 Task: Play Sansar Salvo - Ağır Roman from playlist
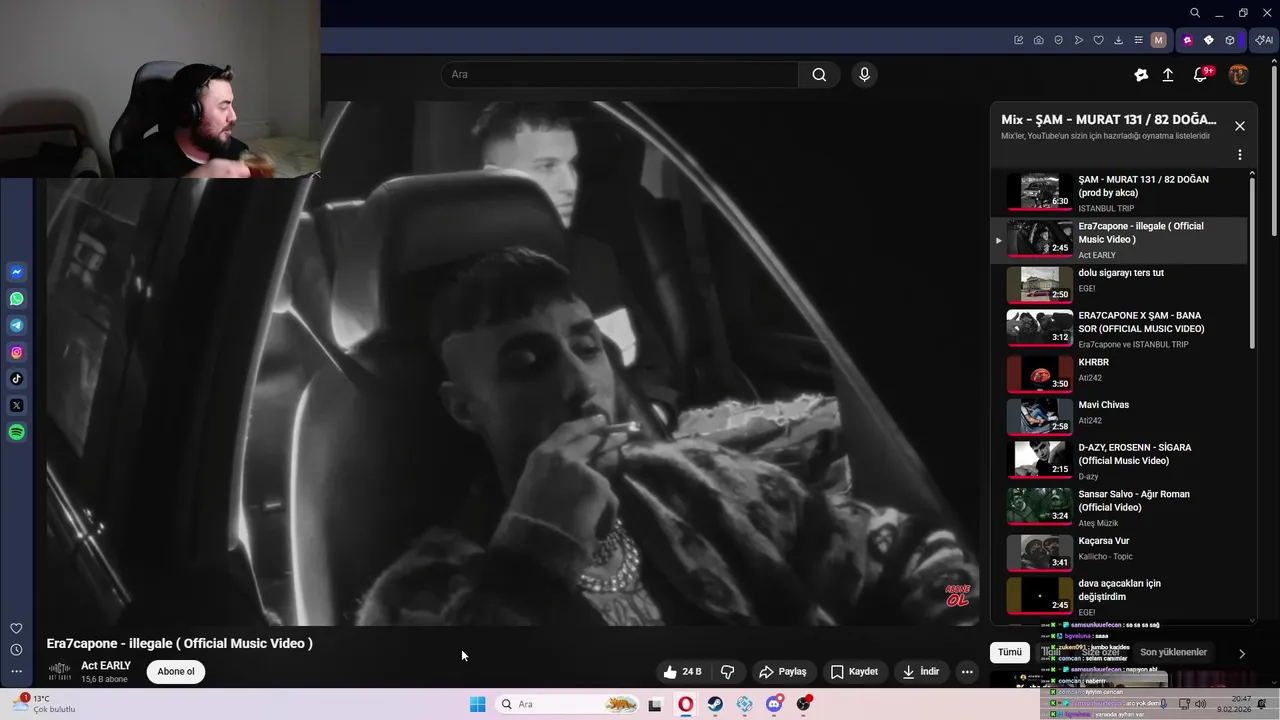coord(1118,507)
